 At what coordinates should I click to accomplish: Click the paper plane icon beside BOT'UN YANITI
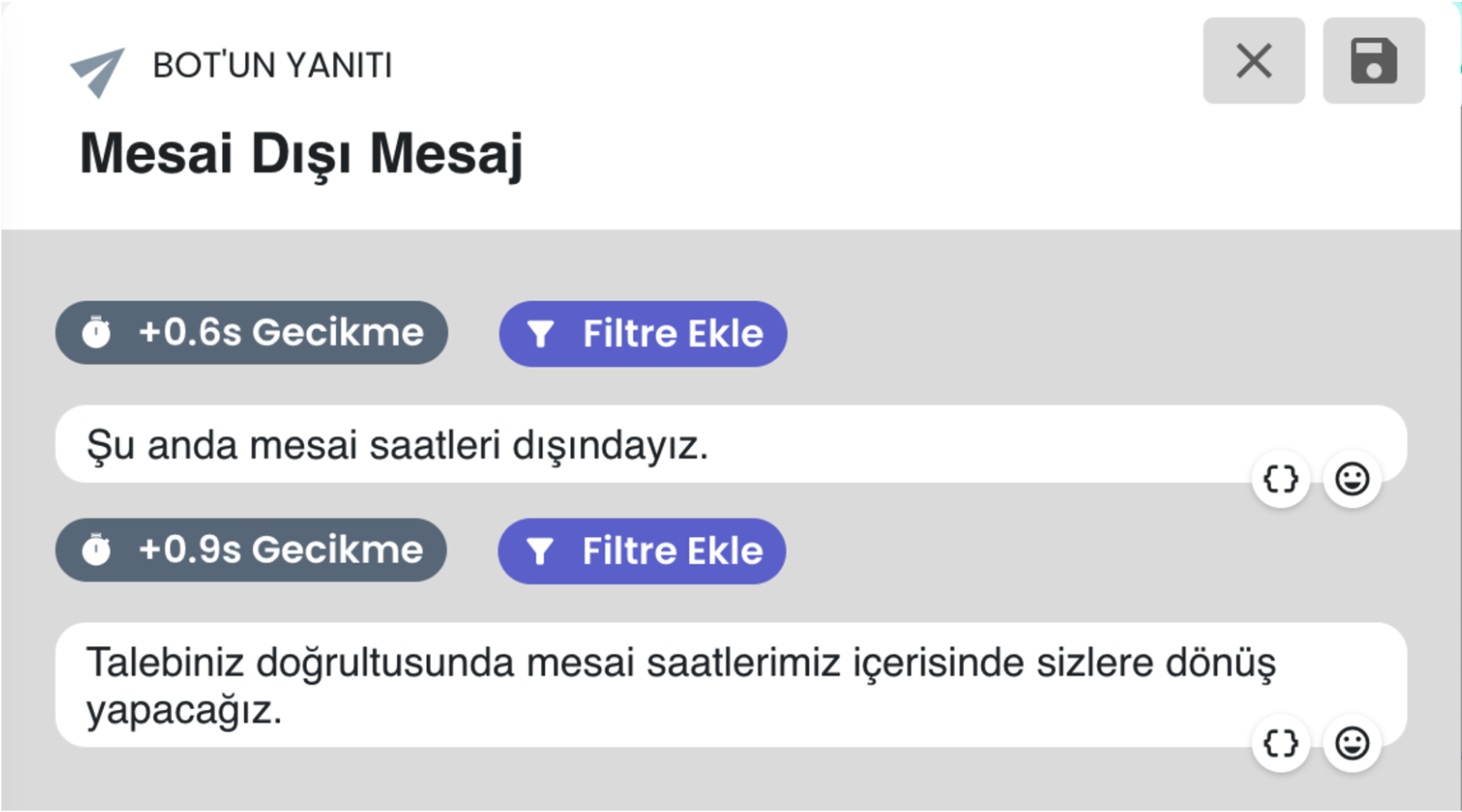[97, 71]
